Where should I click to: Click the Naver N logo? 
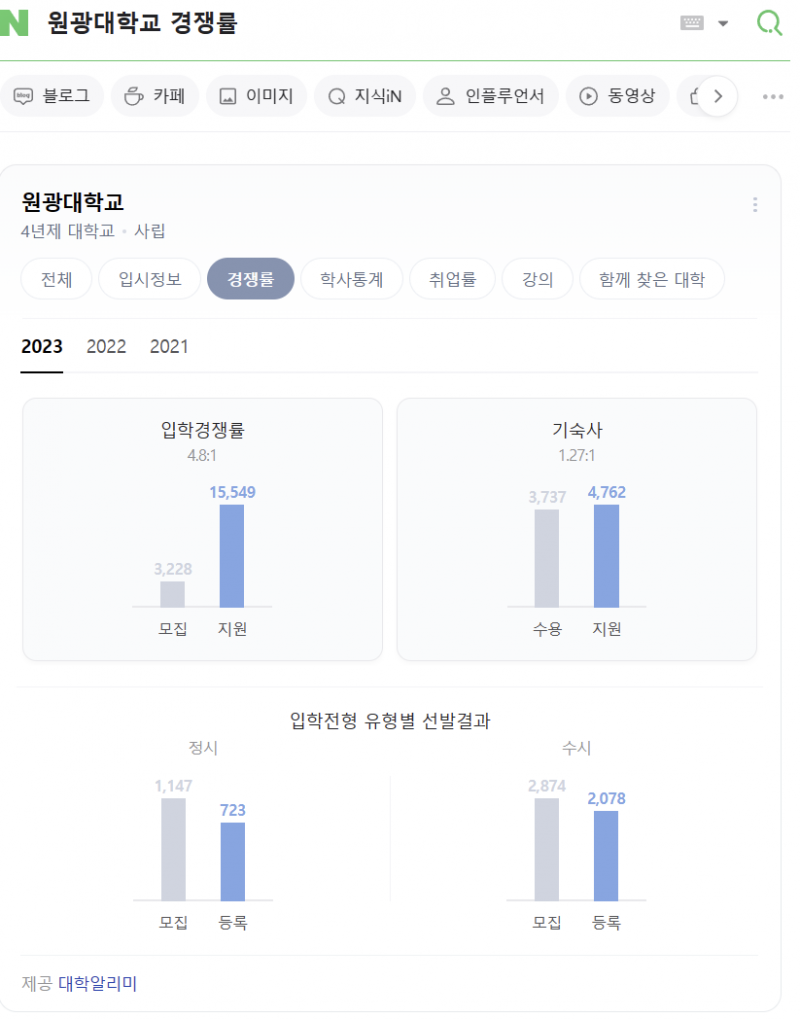click(14, 22)
